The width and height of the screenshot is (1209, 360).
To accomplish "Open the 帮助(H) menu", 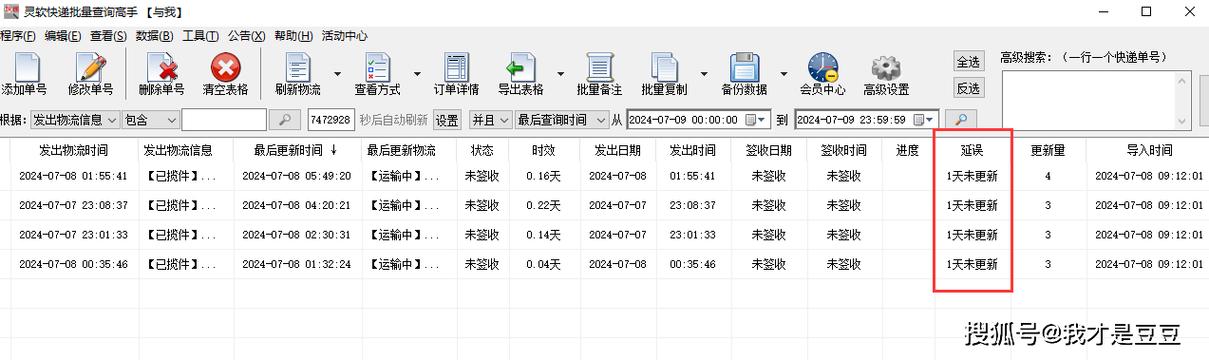I will pyautogui.click(x=293, y=35).
